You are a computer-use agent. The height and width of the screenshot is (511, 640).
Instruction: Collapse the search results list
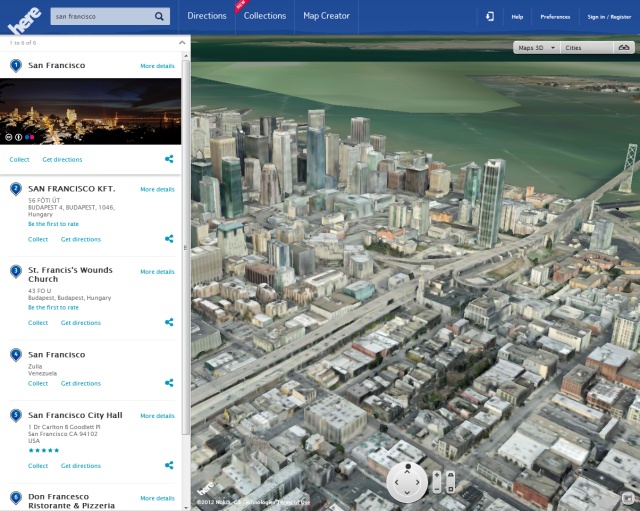182,43
